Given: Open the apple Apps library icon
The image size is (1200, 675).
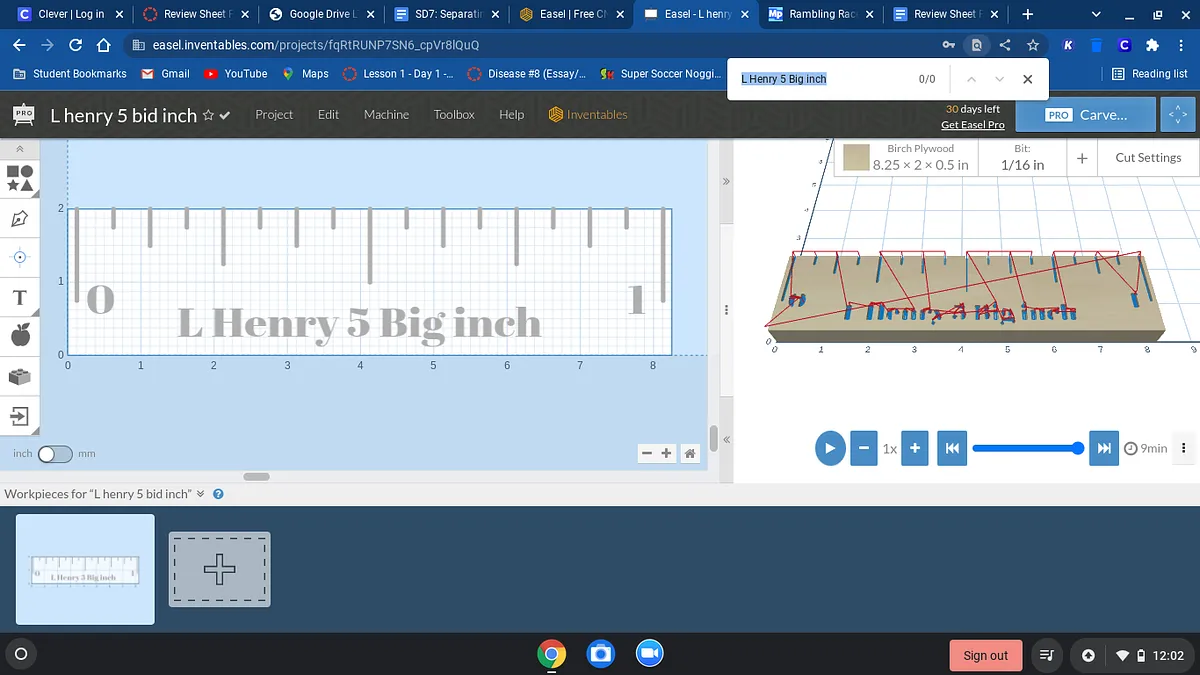Looking at the screenshot, I should (x=20, y=336).
